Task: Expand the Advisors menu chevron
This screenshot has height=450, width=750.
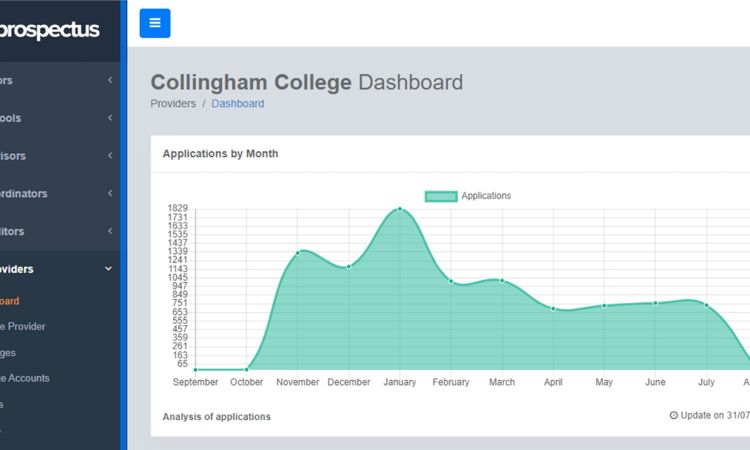Action: (x=109, y=156)
